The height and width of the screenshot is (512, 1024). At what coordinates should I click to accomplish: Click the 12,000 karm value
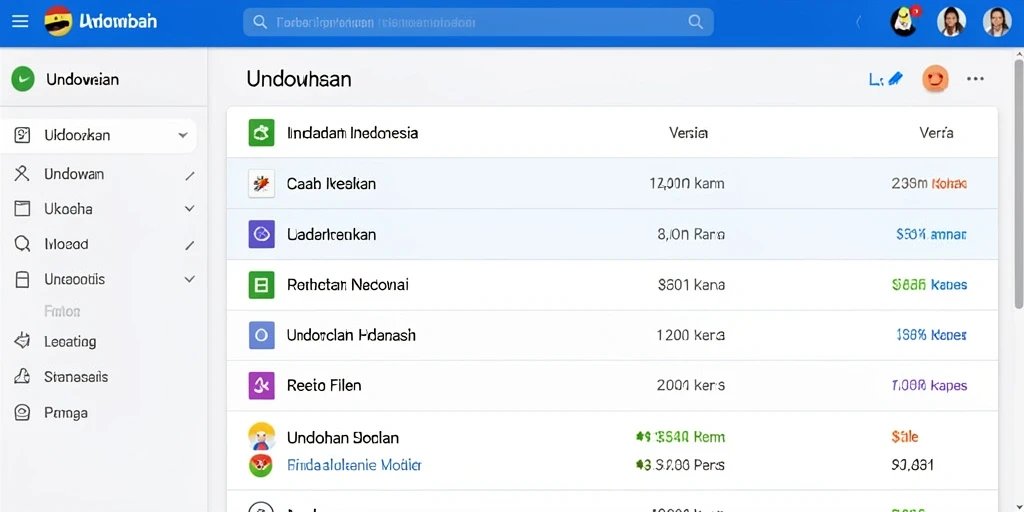pyautogui.click(x=686, y=184)
